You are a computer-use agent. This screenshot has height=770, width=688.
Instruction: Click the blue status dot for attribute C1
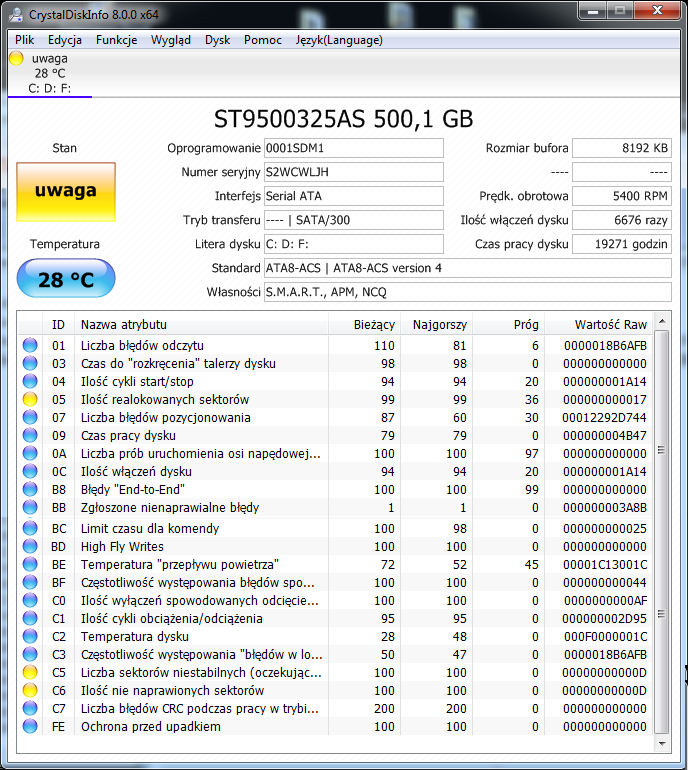pos(30,618)
